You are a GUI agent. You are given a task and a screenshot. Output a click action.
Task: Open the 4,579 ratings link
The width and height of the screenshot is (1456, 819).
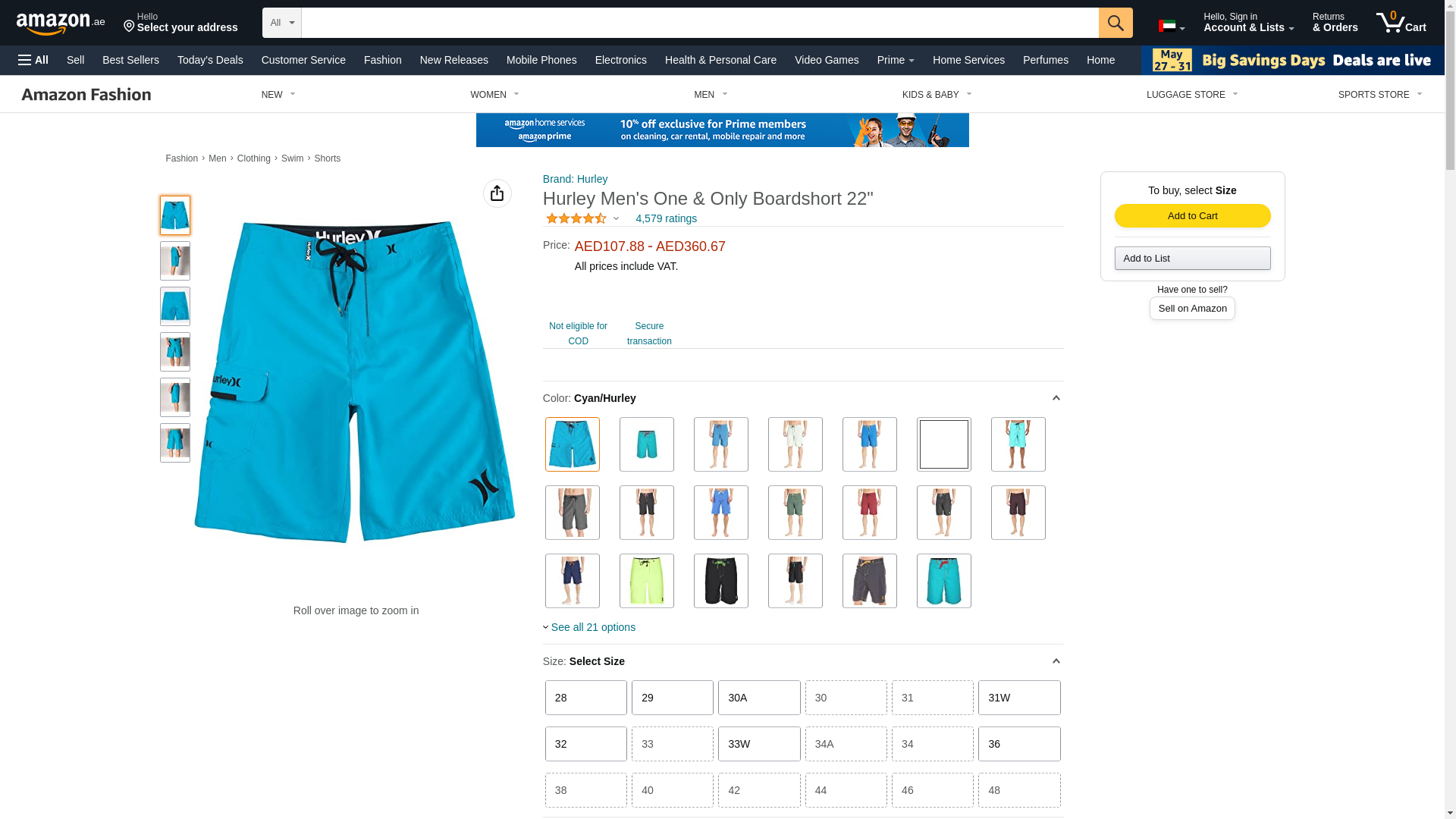(666, 218)
